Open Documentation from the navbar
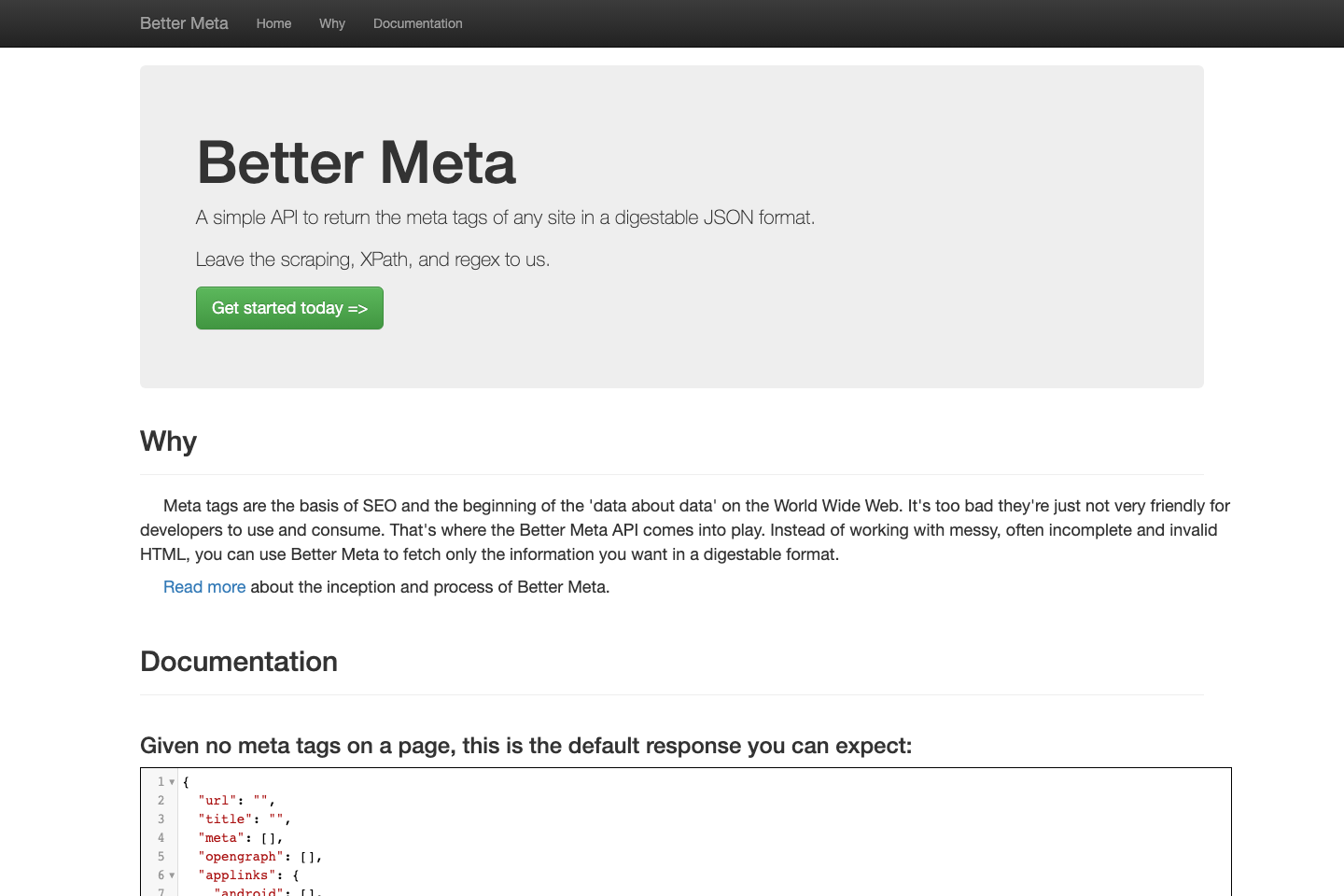 click(x=417, y=23)
